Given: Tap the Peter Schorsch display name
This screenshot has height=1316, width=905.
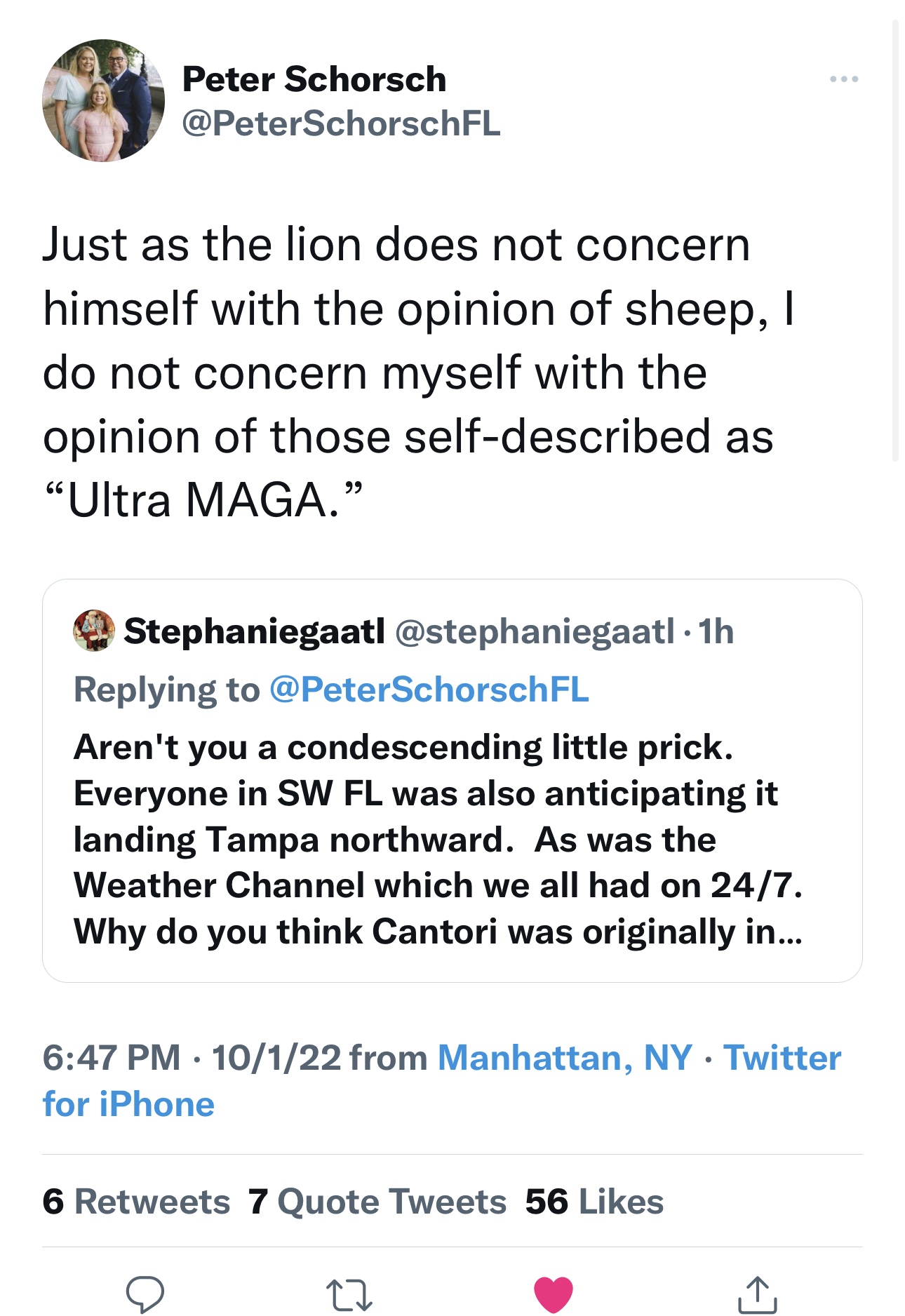Looking at the screenshot, I should point(314,79).
